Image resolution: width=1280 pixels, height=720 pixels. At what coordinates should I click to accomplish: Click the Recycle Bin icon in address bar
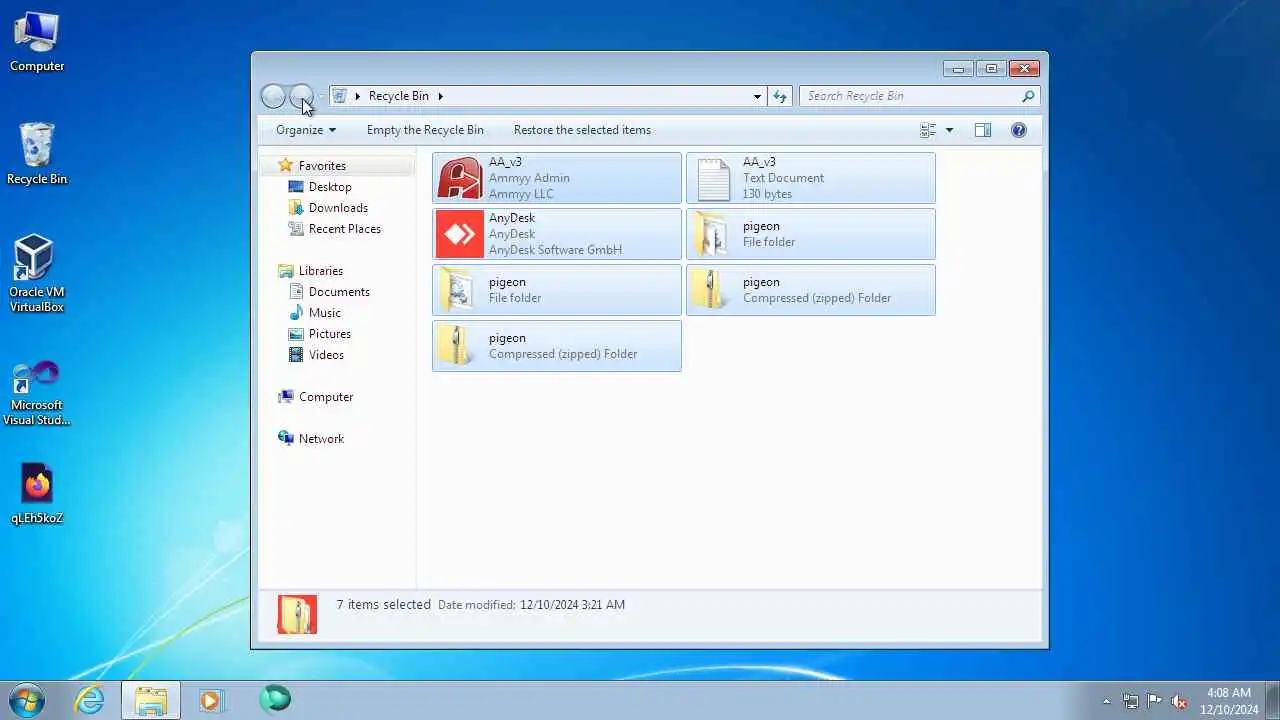click(340, 96)
